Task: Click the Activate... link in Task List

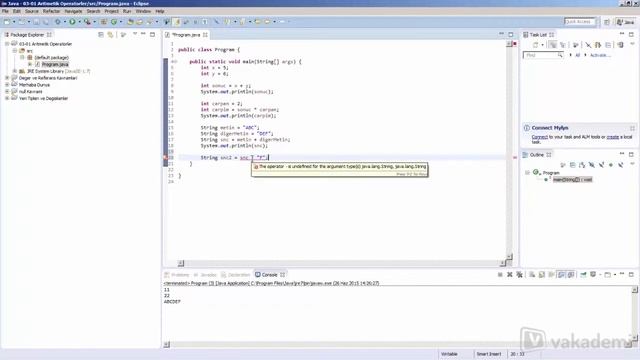Action: pyautogui.click(x=600, y=55)
